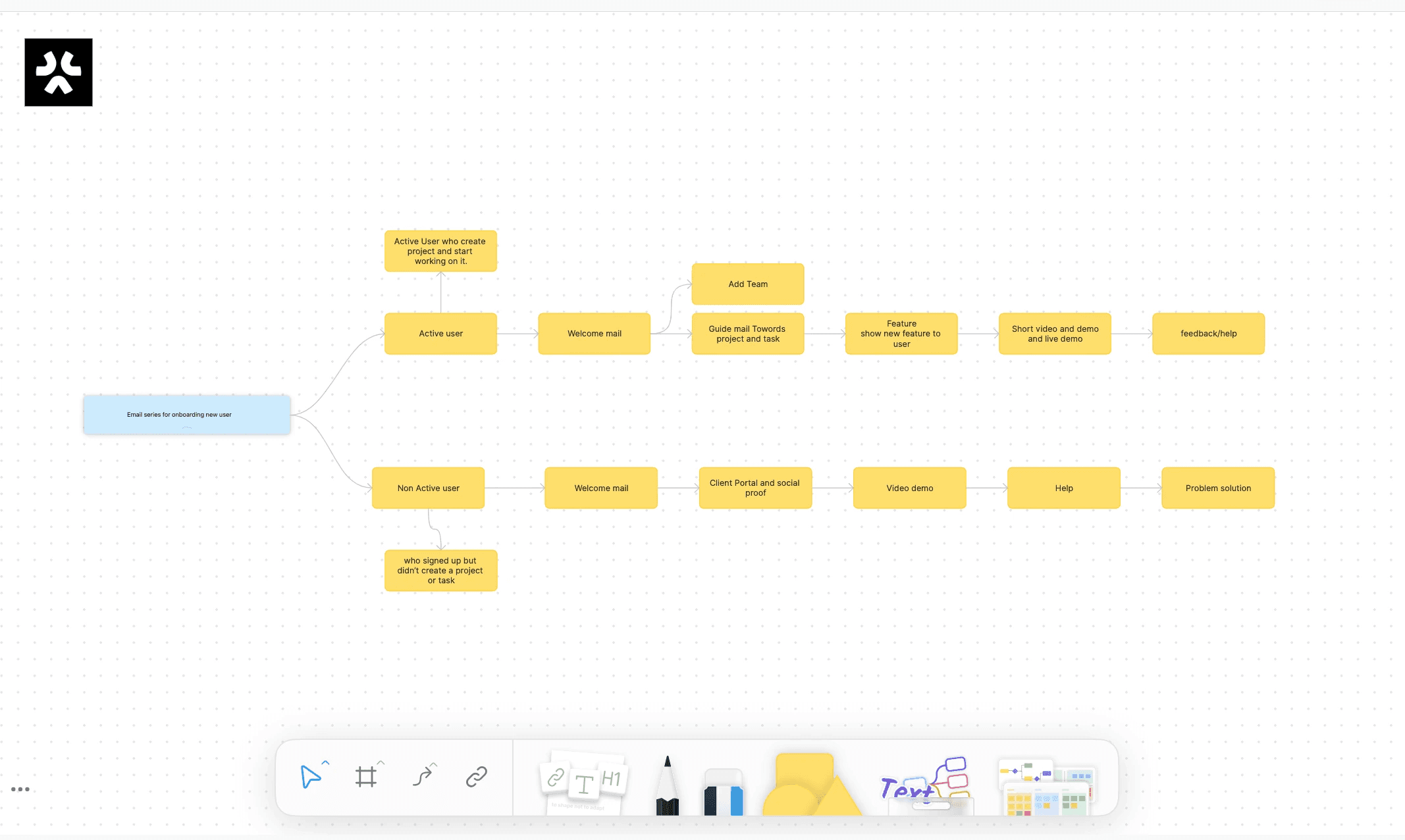
Task: Select the Frame tool
Action: (366, 777)
